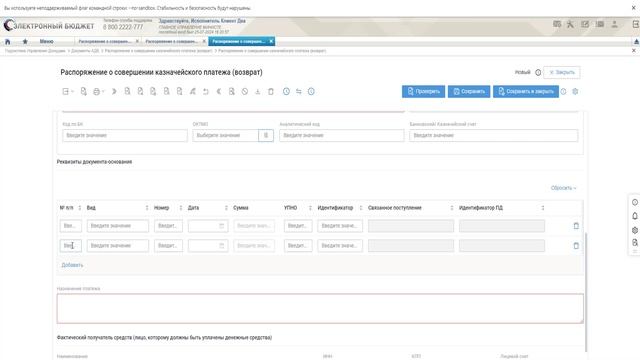Click the sign document pen icon
This screenshot has width=640, height=360.
[193, 91]
